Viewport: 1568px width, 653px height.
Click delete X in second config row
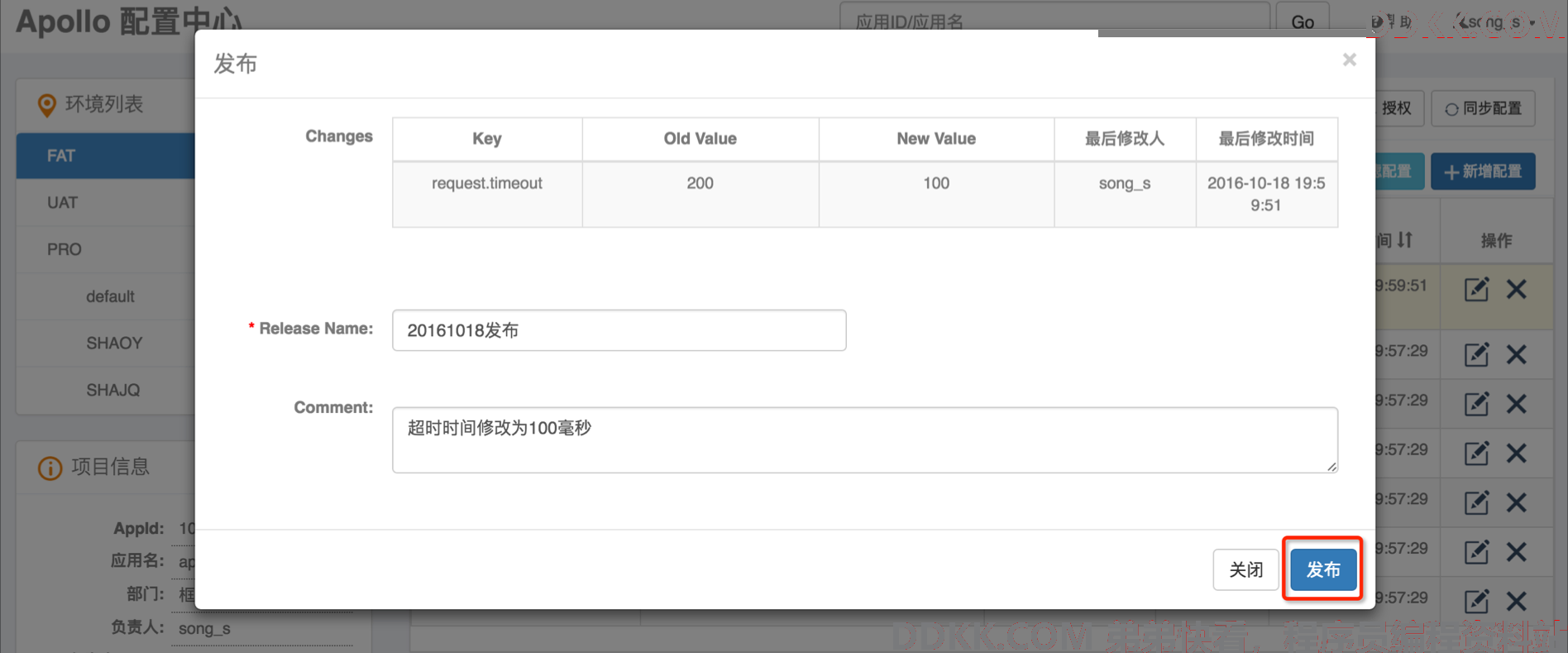1516,354
